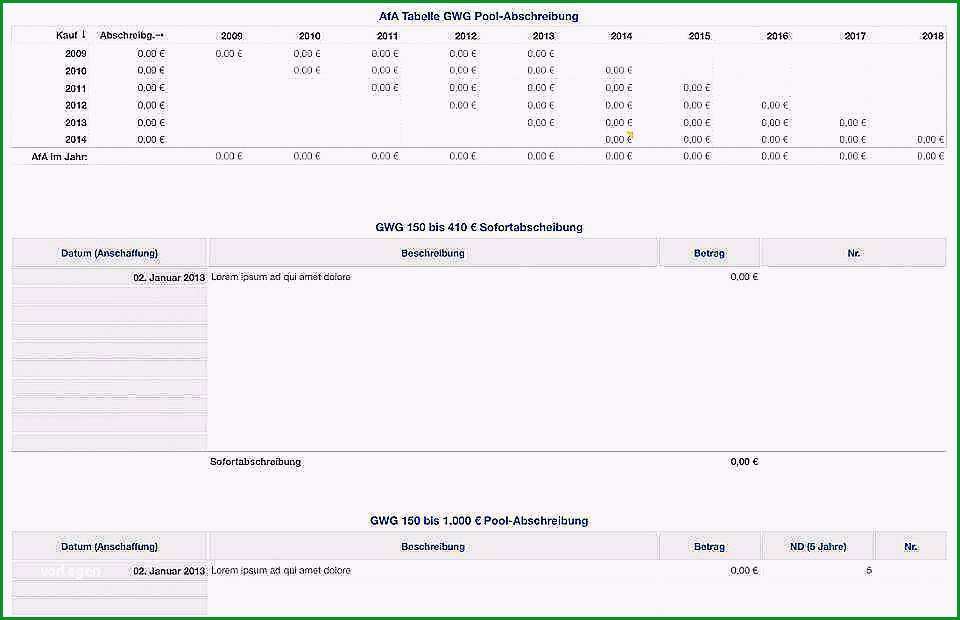Select the 2014 year column header
Image resolution: width=960 pixels, height=620 pixels.
click(x=621, y=36)
